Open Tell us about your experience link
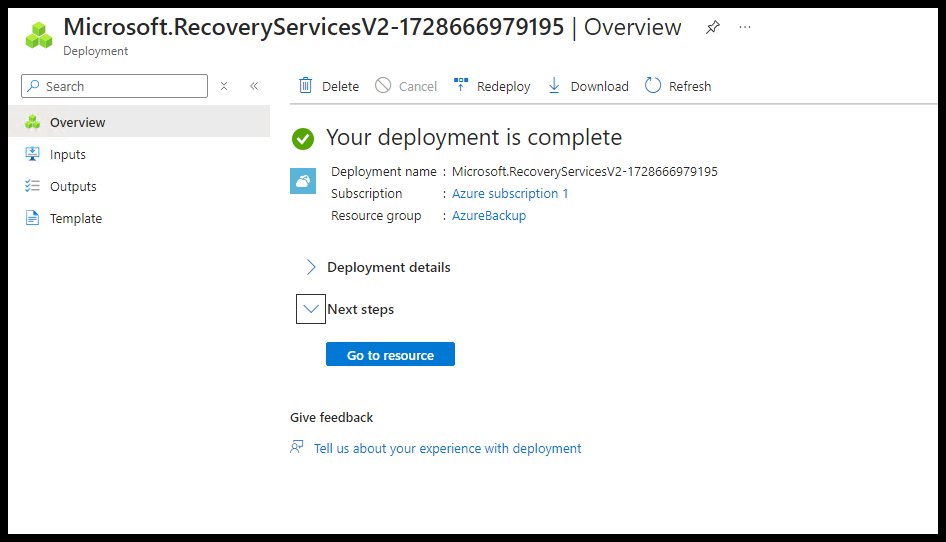This screenshot has width=946, height=542. pyautogui.click(x=448, y=448)
